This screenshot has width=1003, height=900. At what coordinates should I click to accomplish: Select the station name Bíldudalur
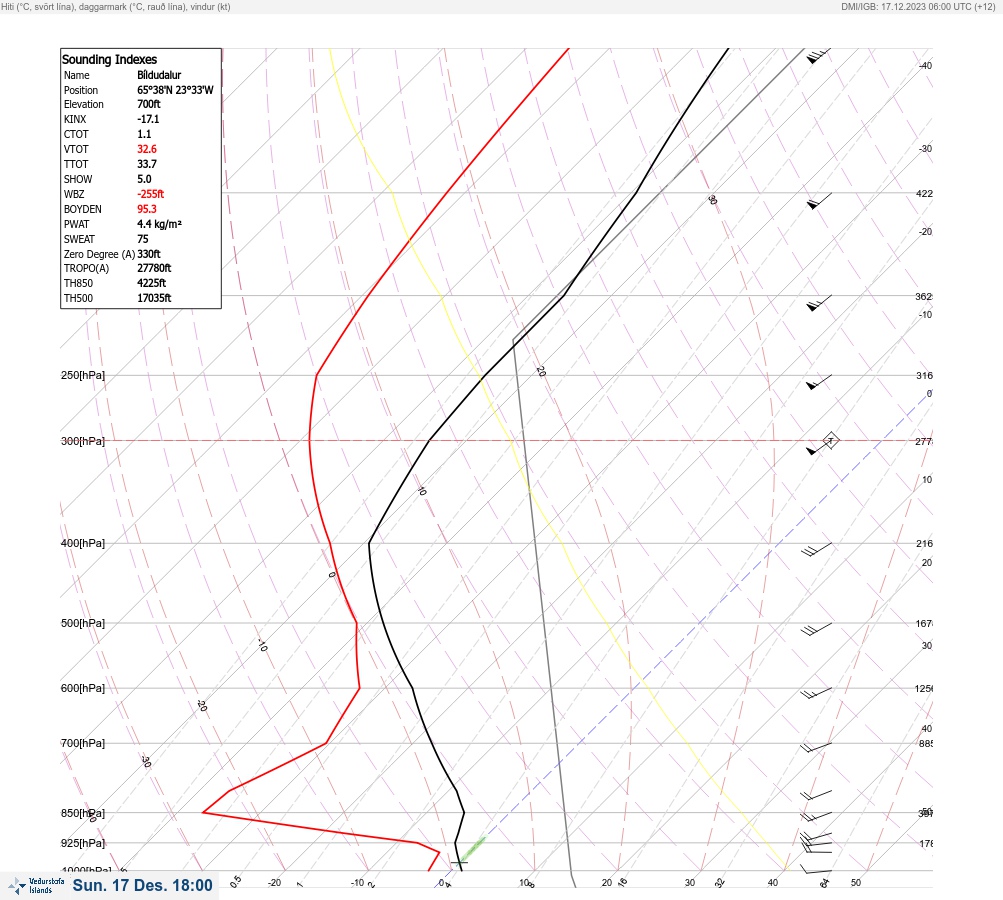click(x=159, y=75)
